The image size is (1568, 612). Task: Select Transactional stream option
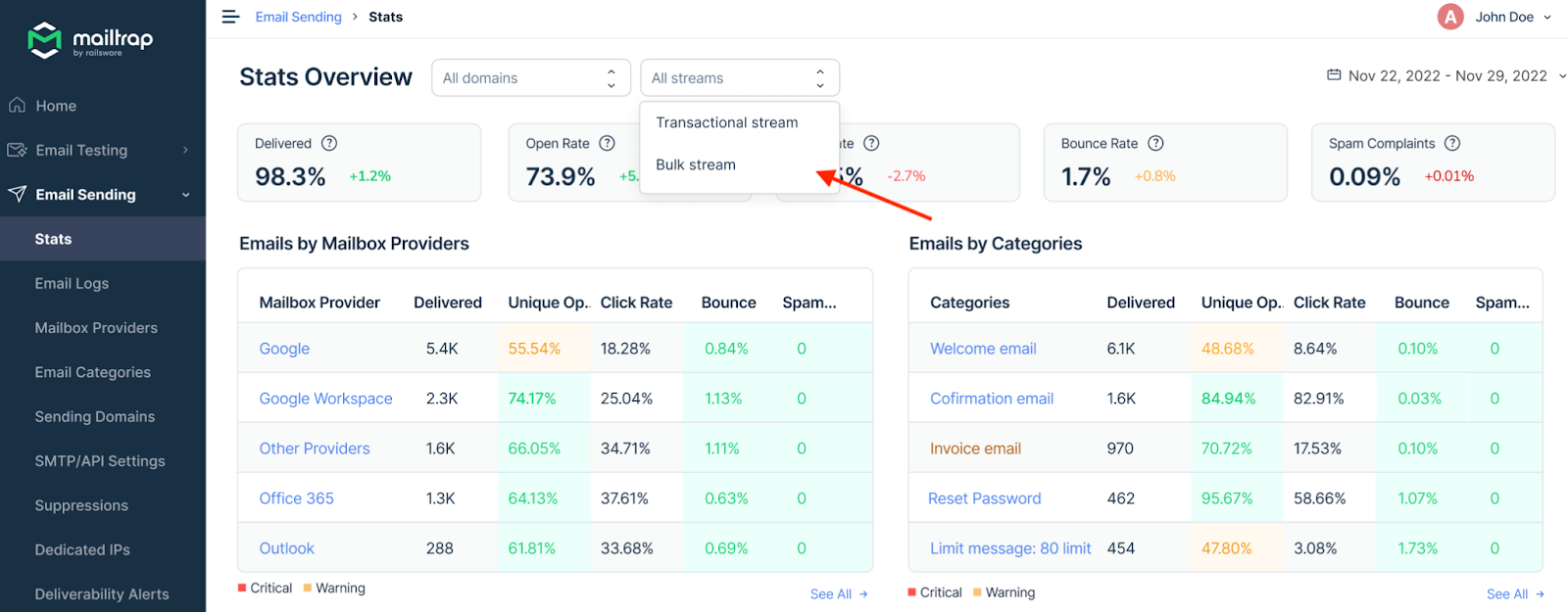click(x=726, y=122)
